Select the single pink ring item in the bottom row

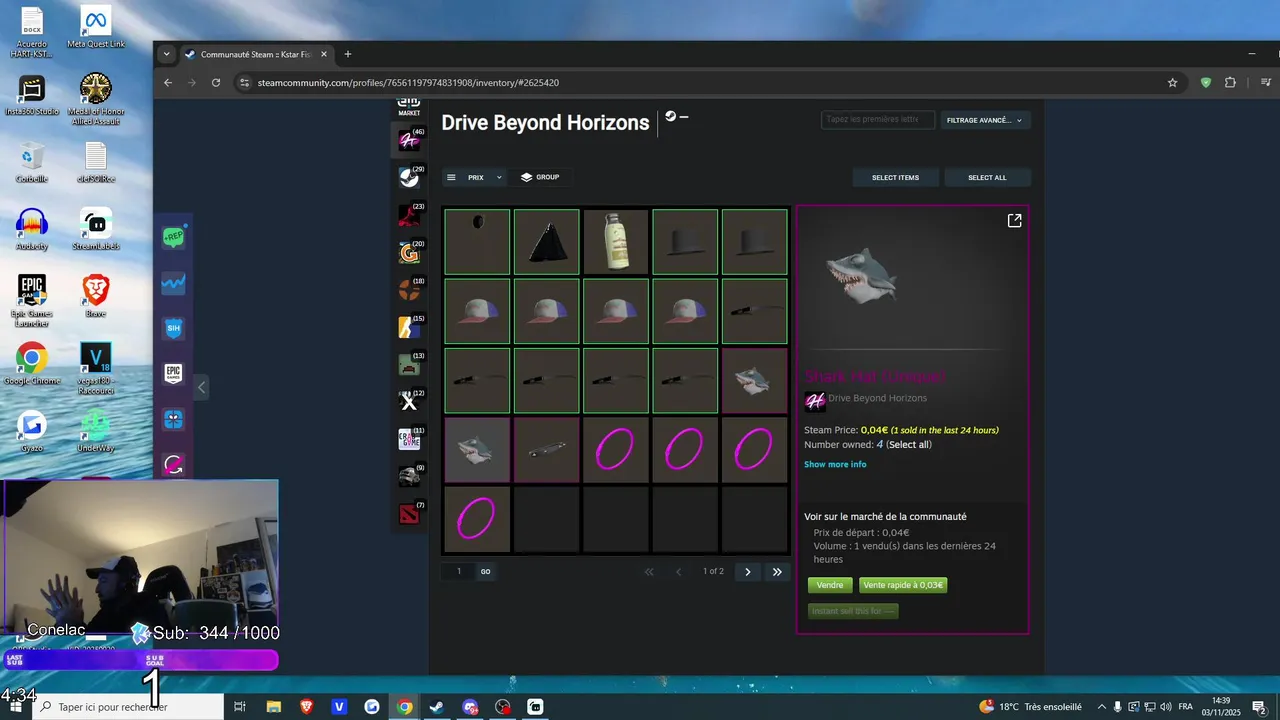tap(477, 519)
